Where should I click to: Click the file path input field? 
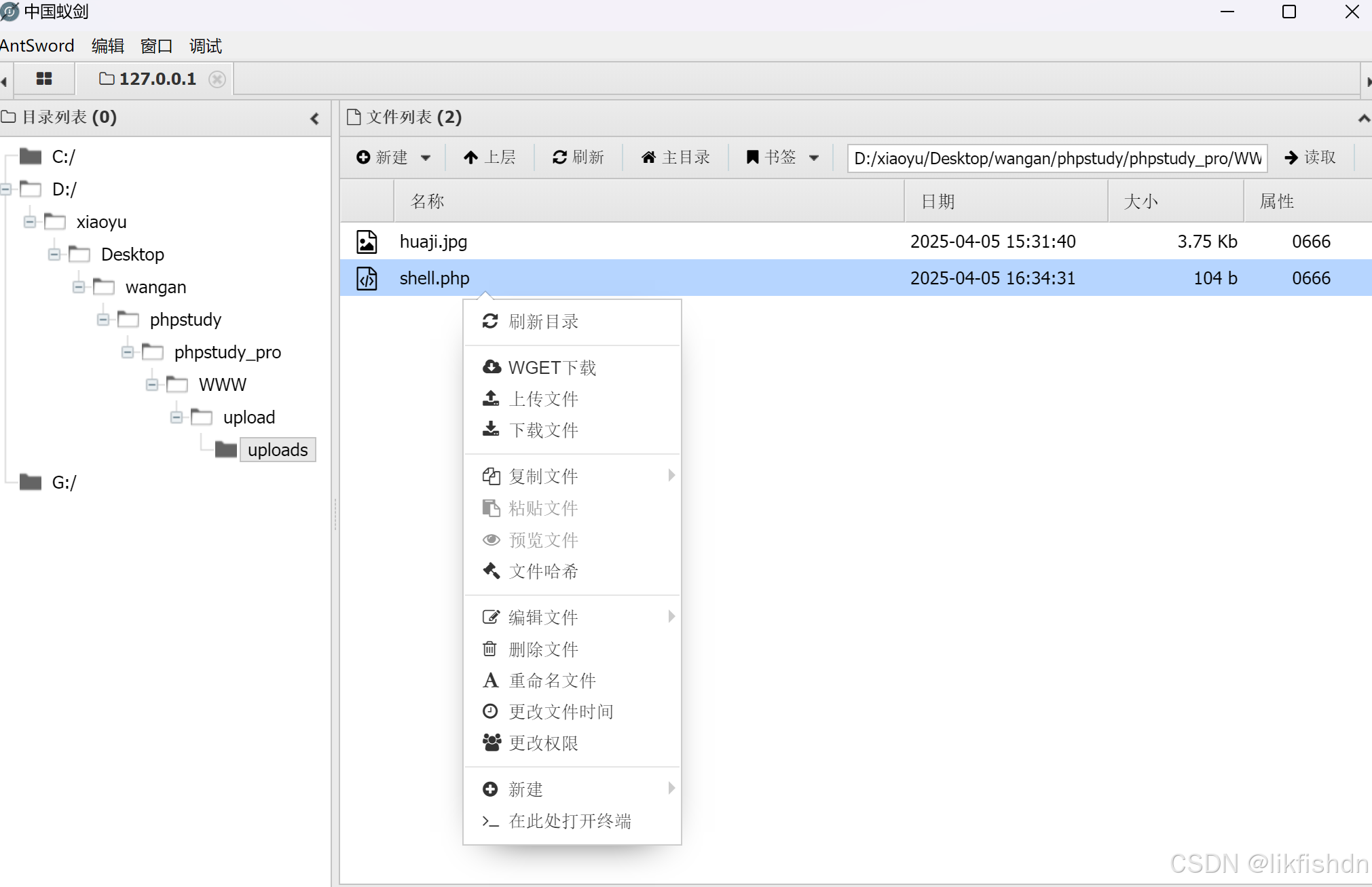(1056, 158)
